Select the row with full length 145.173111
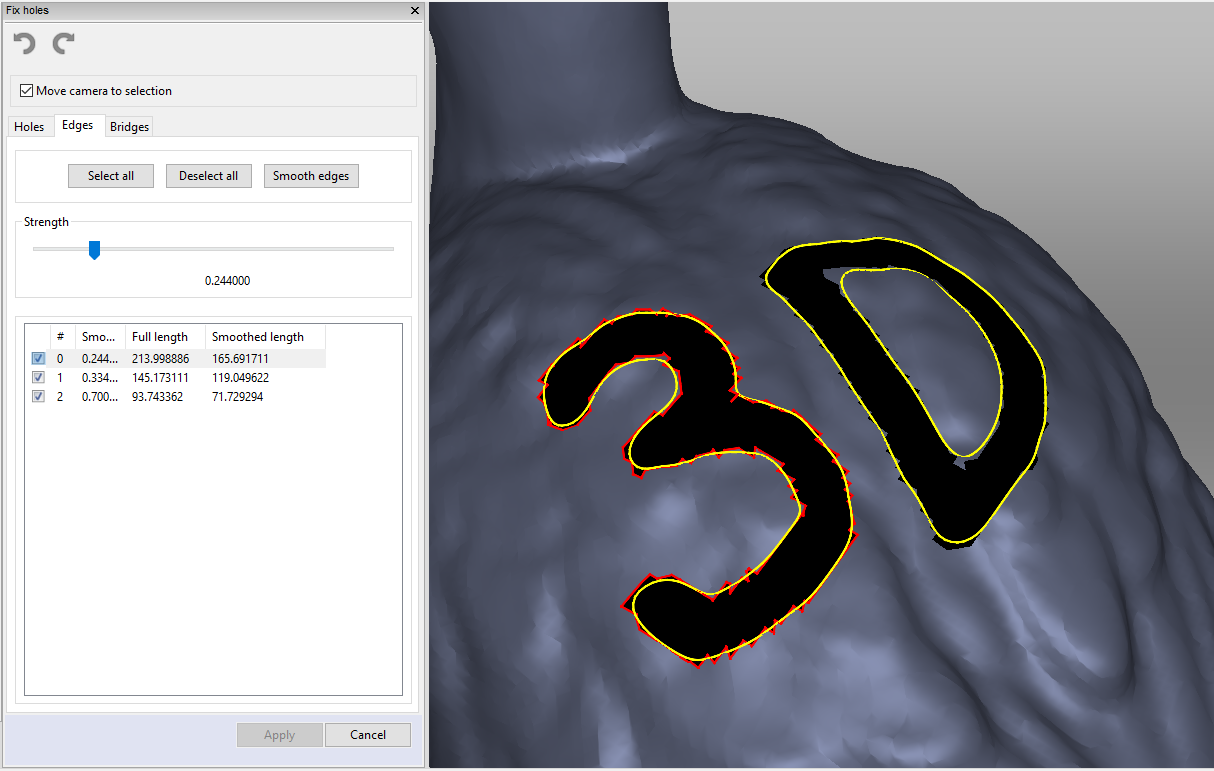The image size is (1214, 771). [160, 378]
